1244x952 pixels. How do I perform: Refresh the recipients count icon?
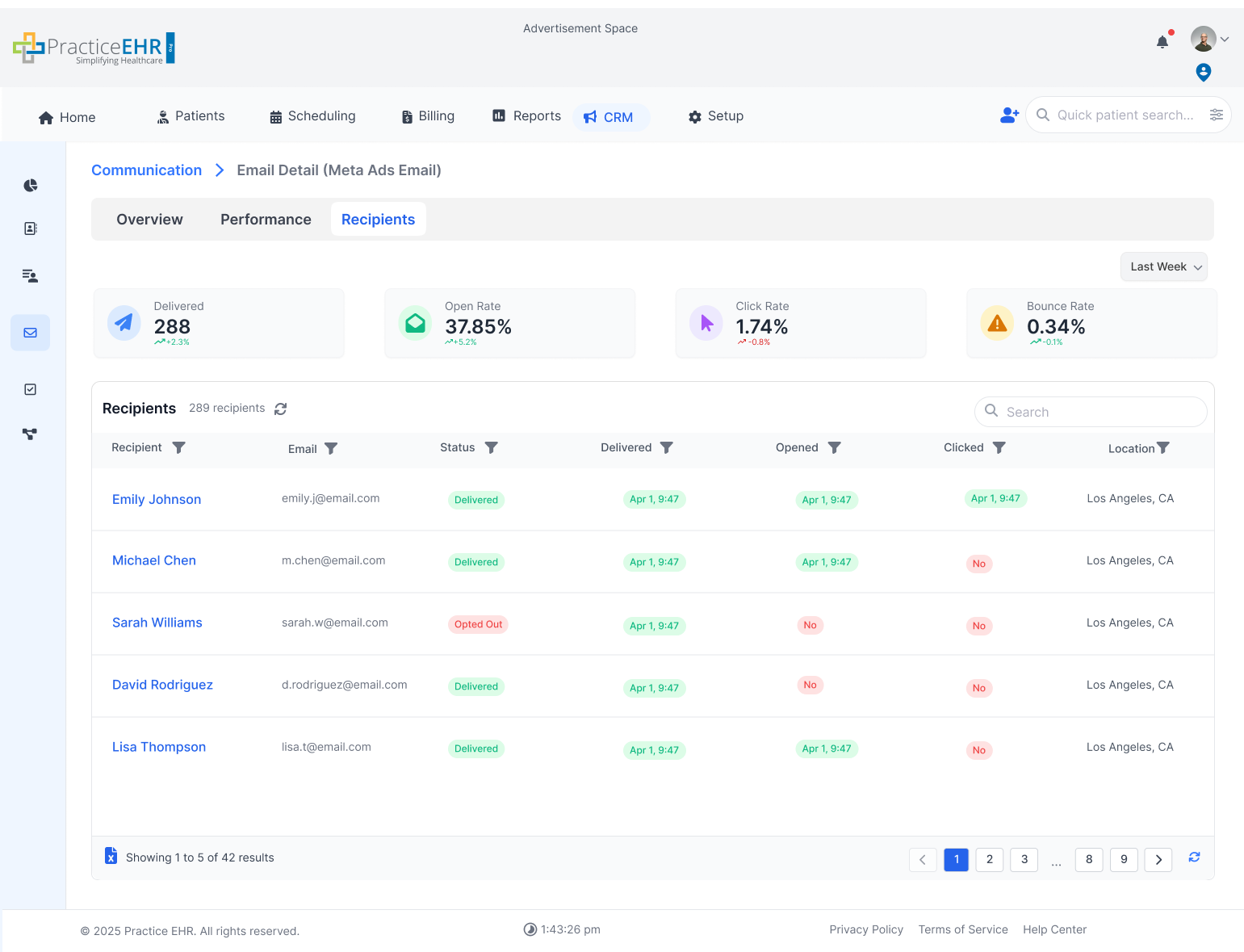point(280,409)
